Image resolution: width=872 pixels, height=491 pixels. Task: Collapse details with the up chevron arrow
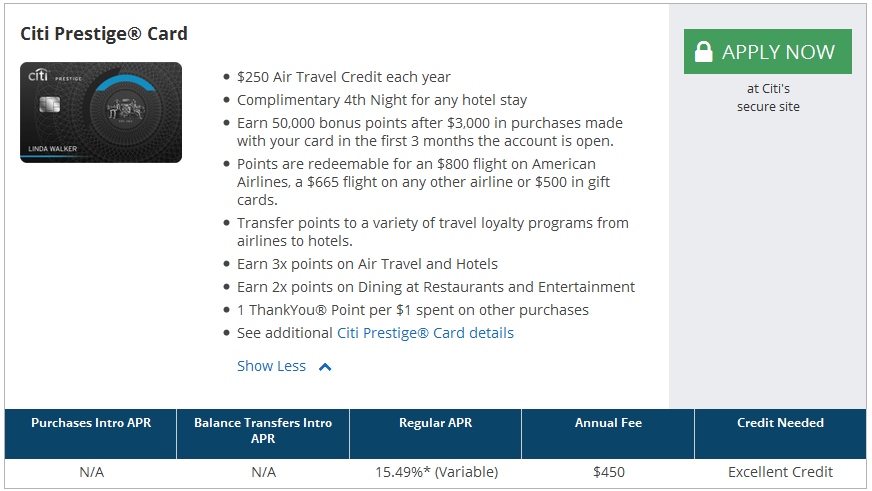click(325, 367)
